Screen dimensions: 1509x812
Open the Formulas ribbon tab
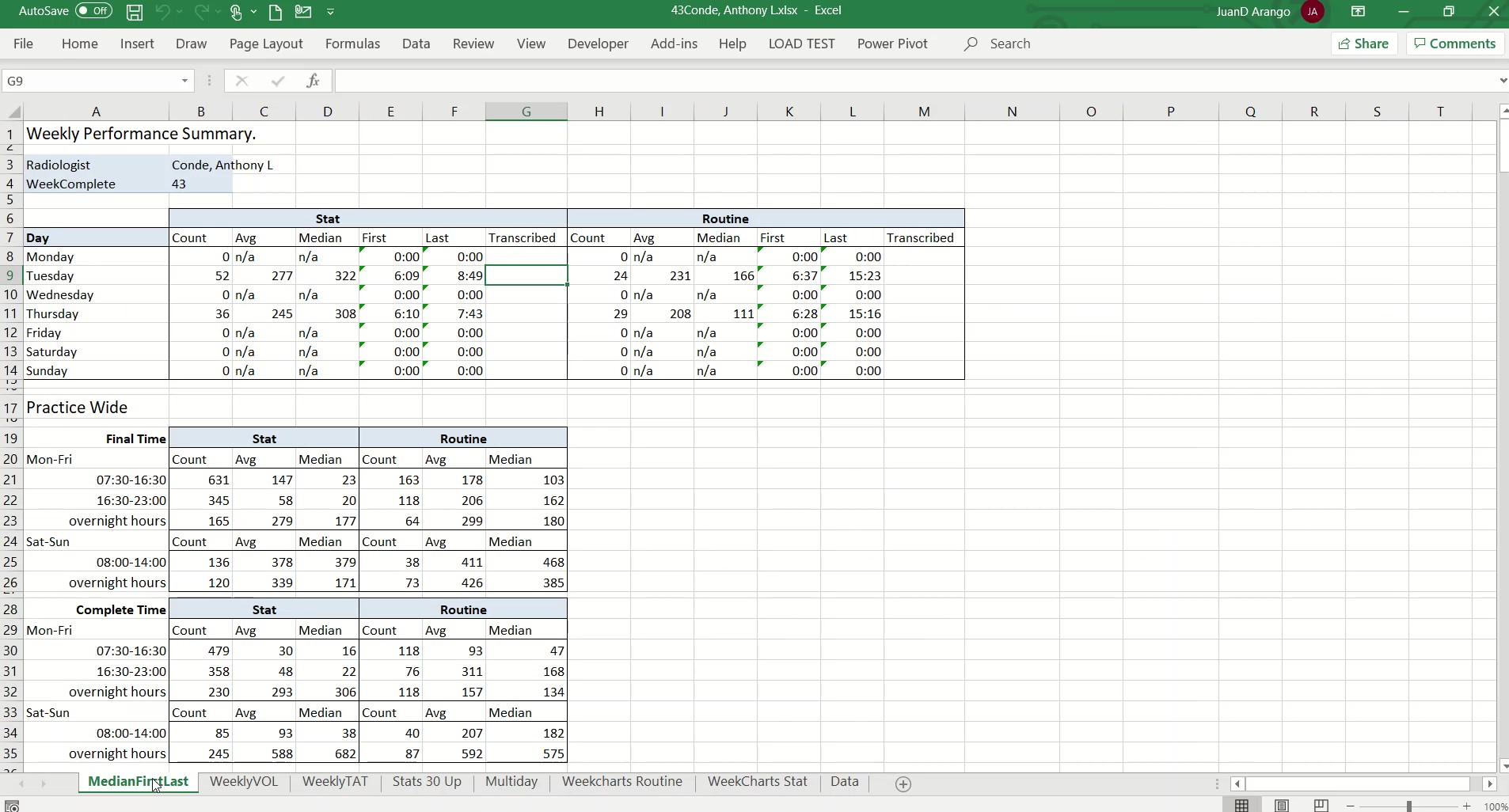(352, 44)
